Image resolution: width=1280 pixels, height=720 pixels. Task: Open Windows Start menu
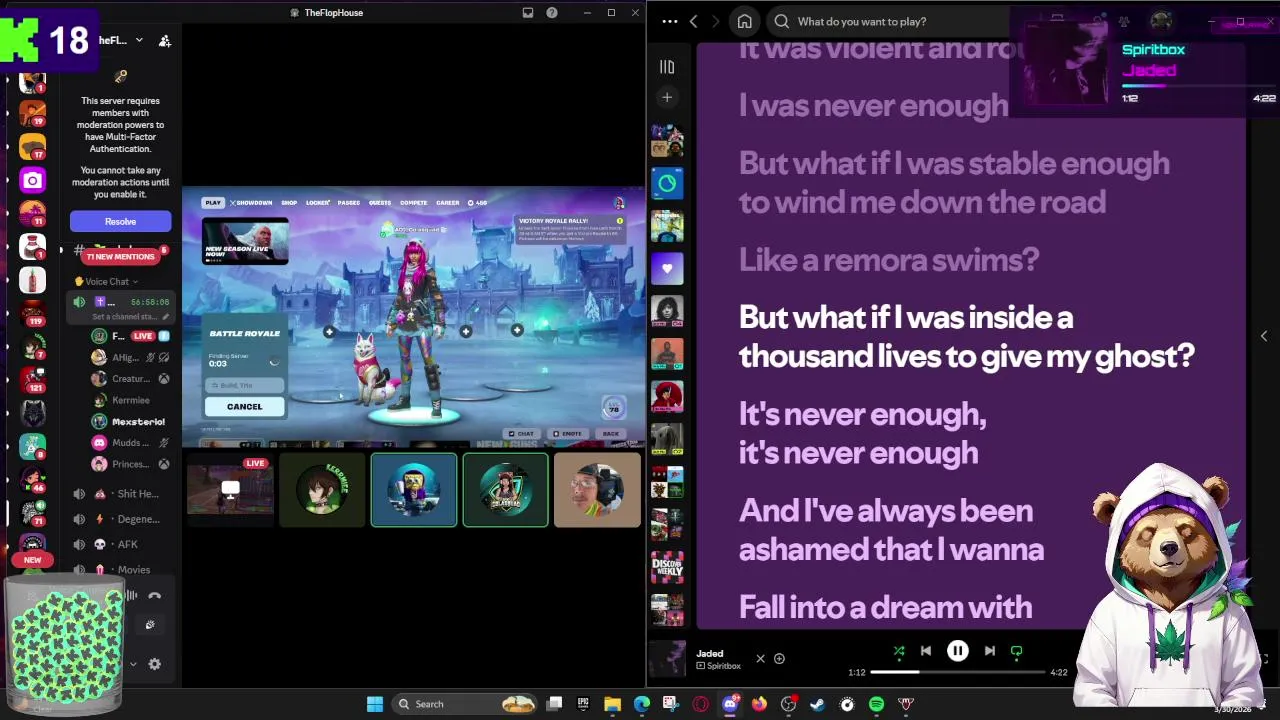click(x=375, y=704)
